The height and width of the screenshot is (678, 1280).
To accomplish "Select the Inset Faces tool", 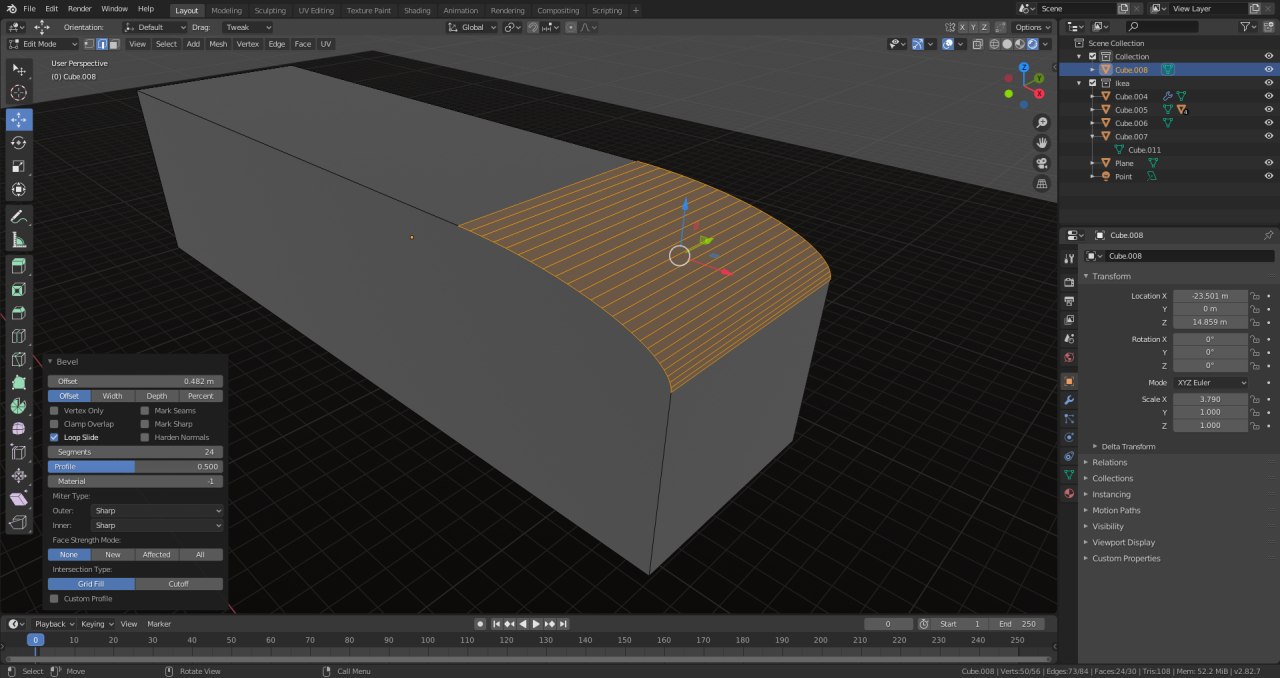I will (19, 290).
